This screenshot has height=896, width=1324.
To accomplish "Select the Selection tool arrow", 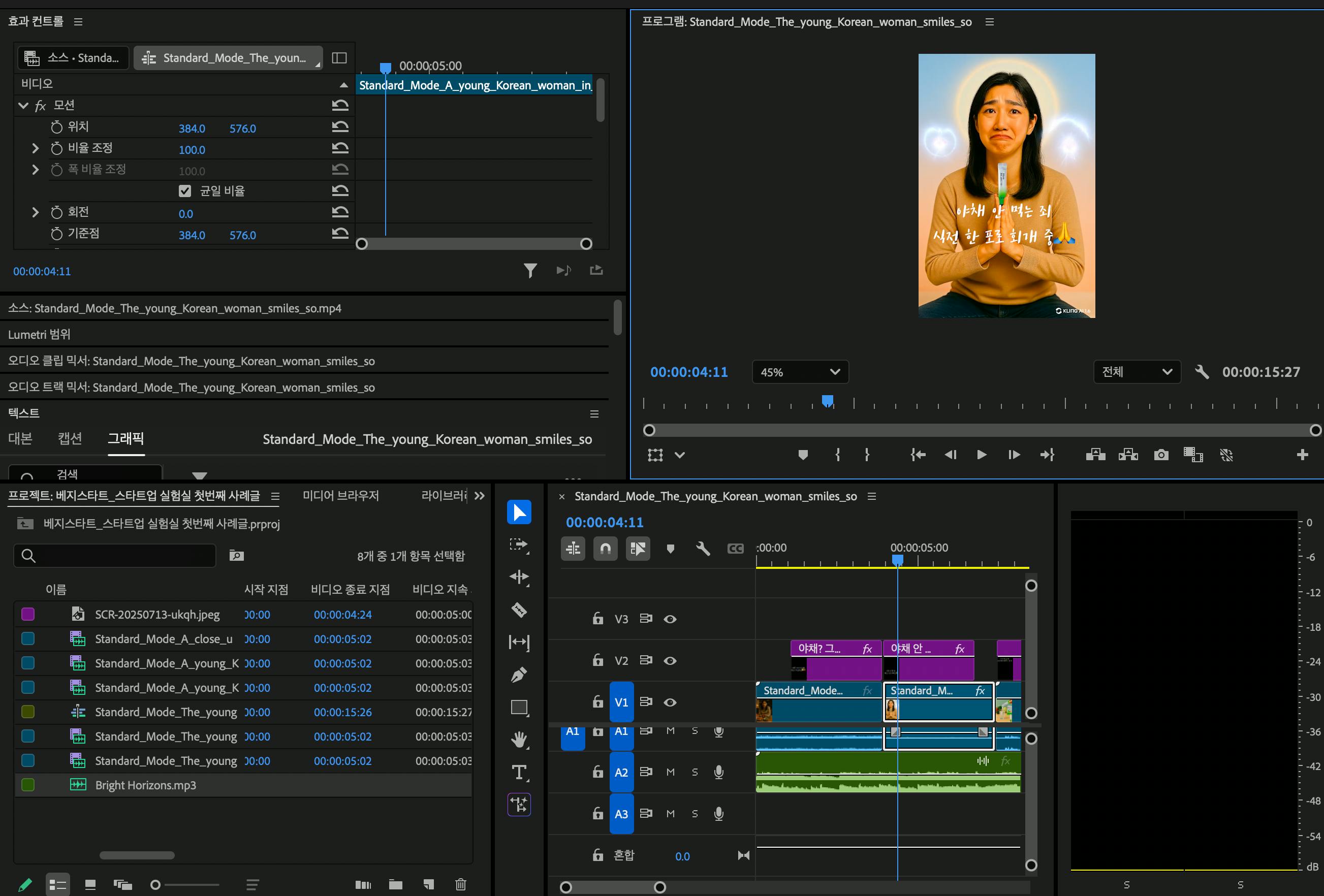I will click(x=519, y=511).
